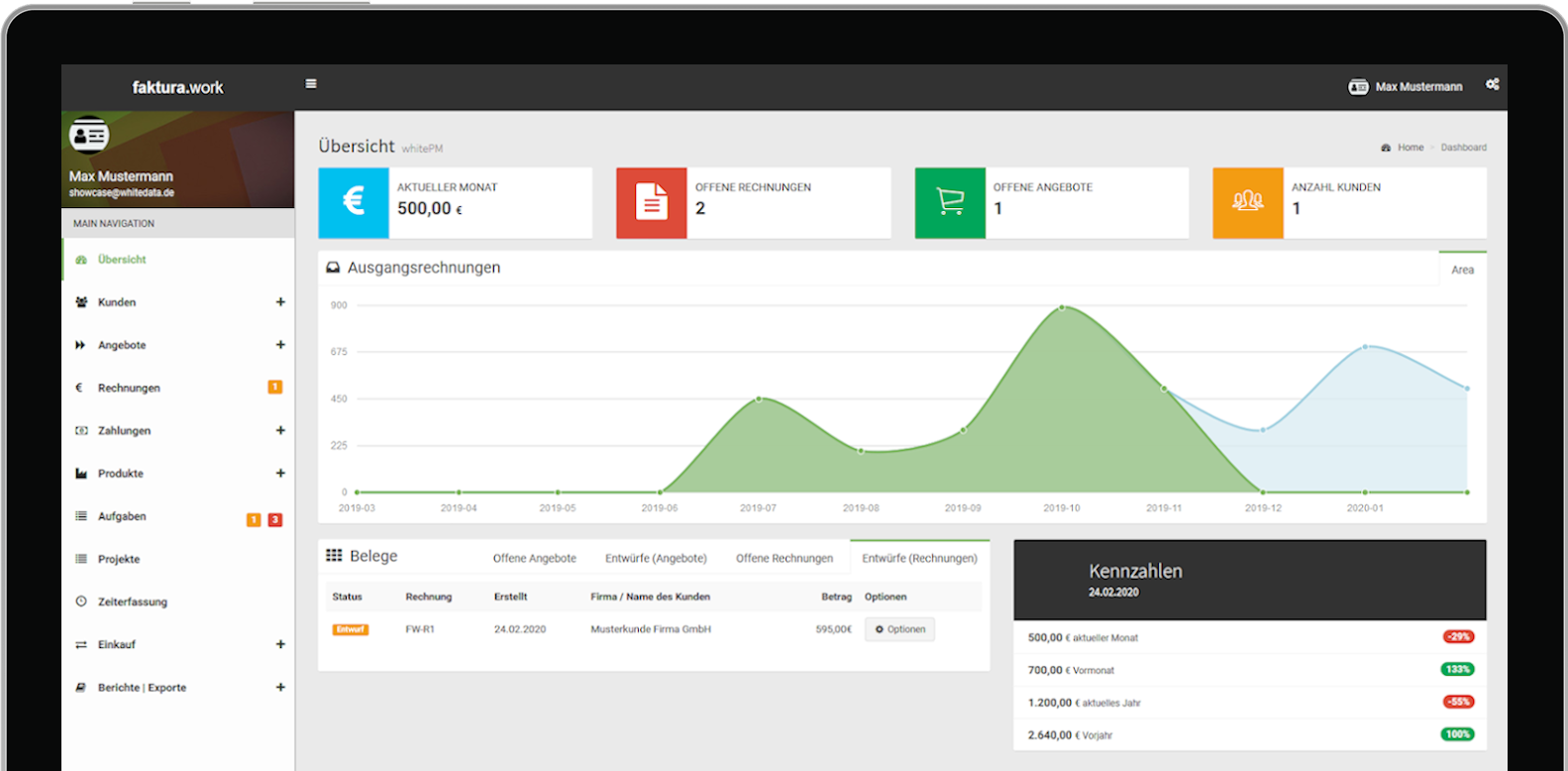Click the Dashboard breadcrumb link
The width and height of the screenshot is (1568, 771).
1463,148
